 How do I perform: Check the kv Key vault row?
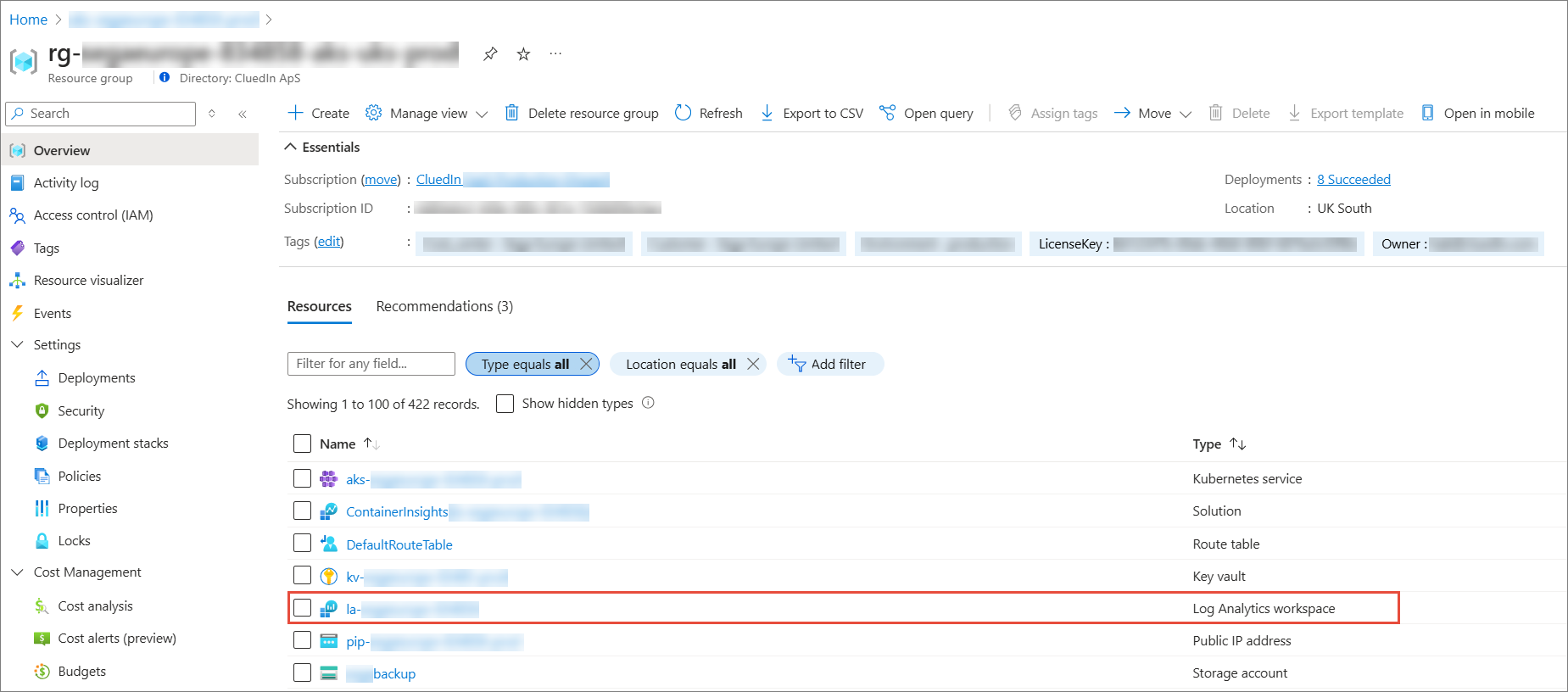point(302,576)
